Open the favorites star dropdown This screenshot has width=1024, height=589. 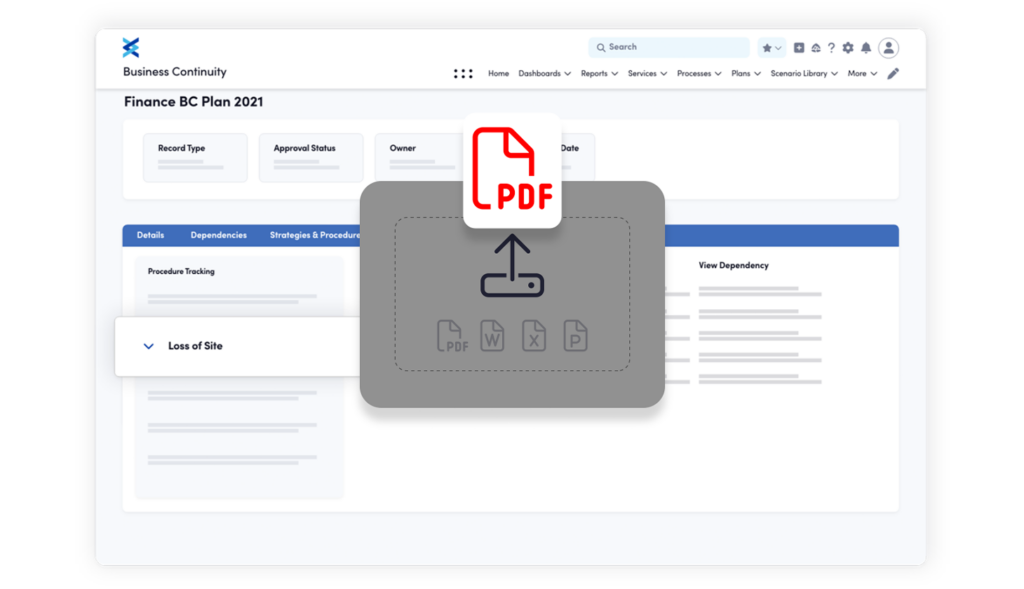(771, 48)
